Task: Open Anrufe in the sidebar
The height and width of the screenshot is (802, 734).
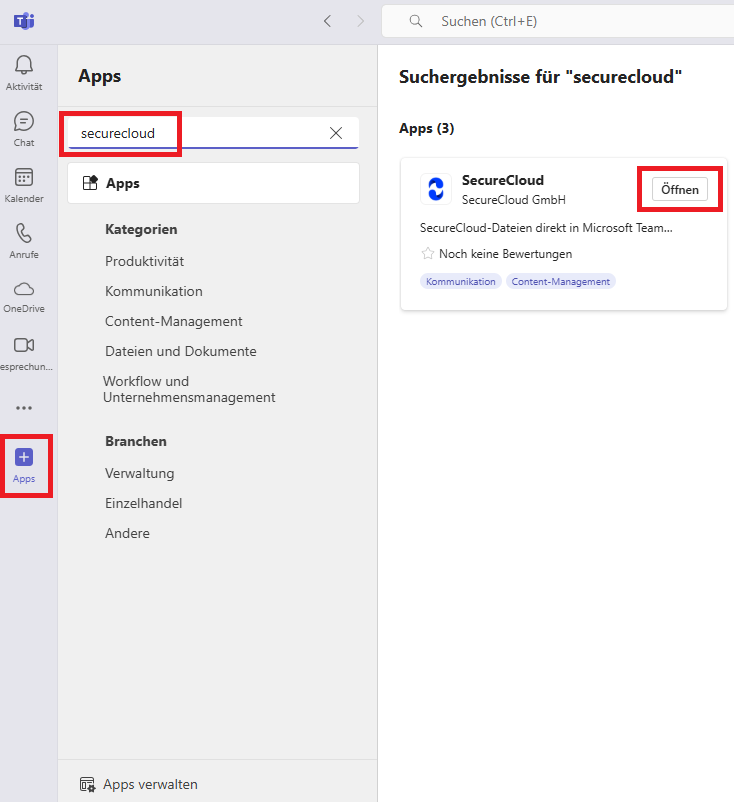Action: click(24, 240)
